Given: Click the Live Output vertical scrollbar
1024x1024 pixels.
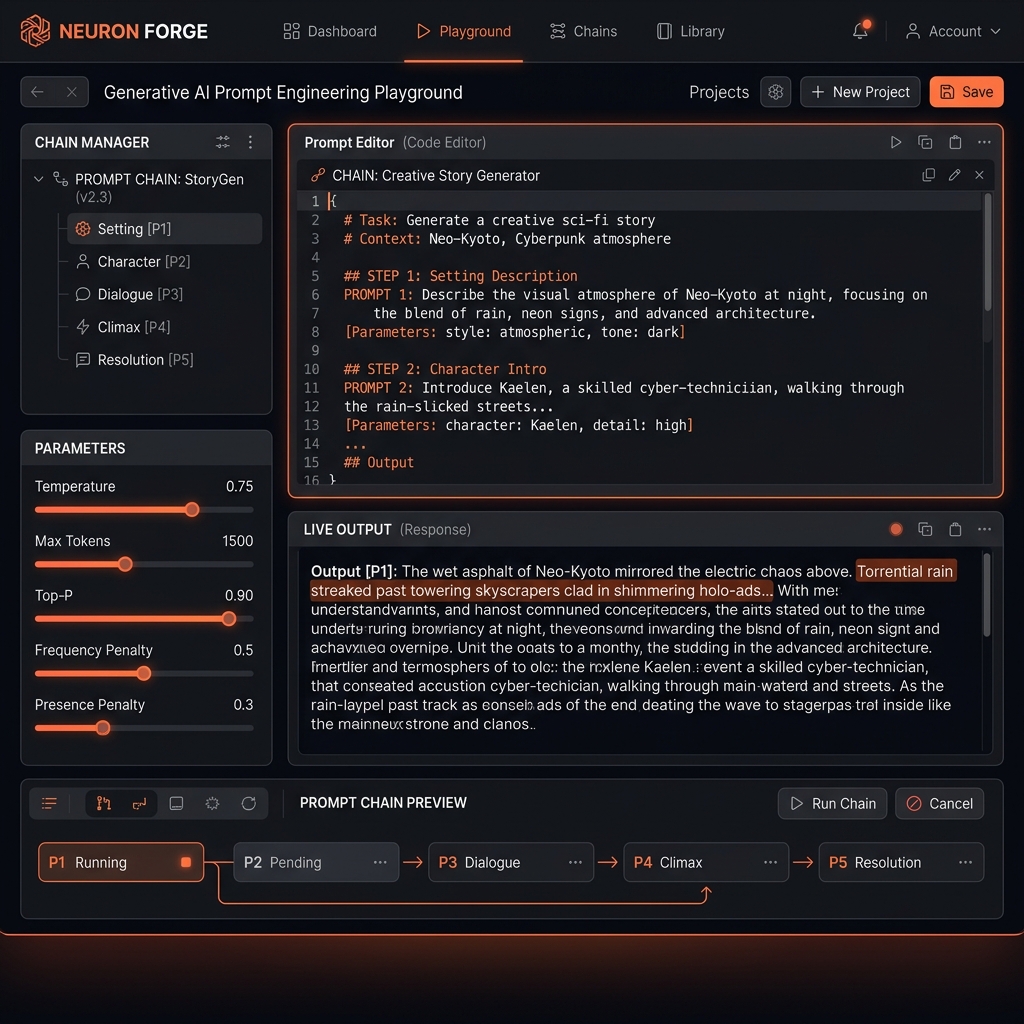Looking at the screenshot, I should [986, 594].
